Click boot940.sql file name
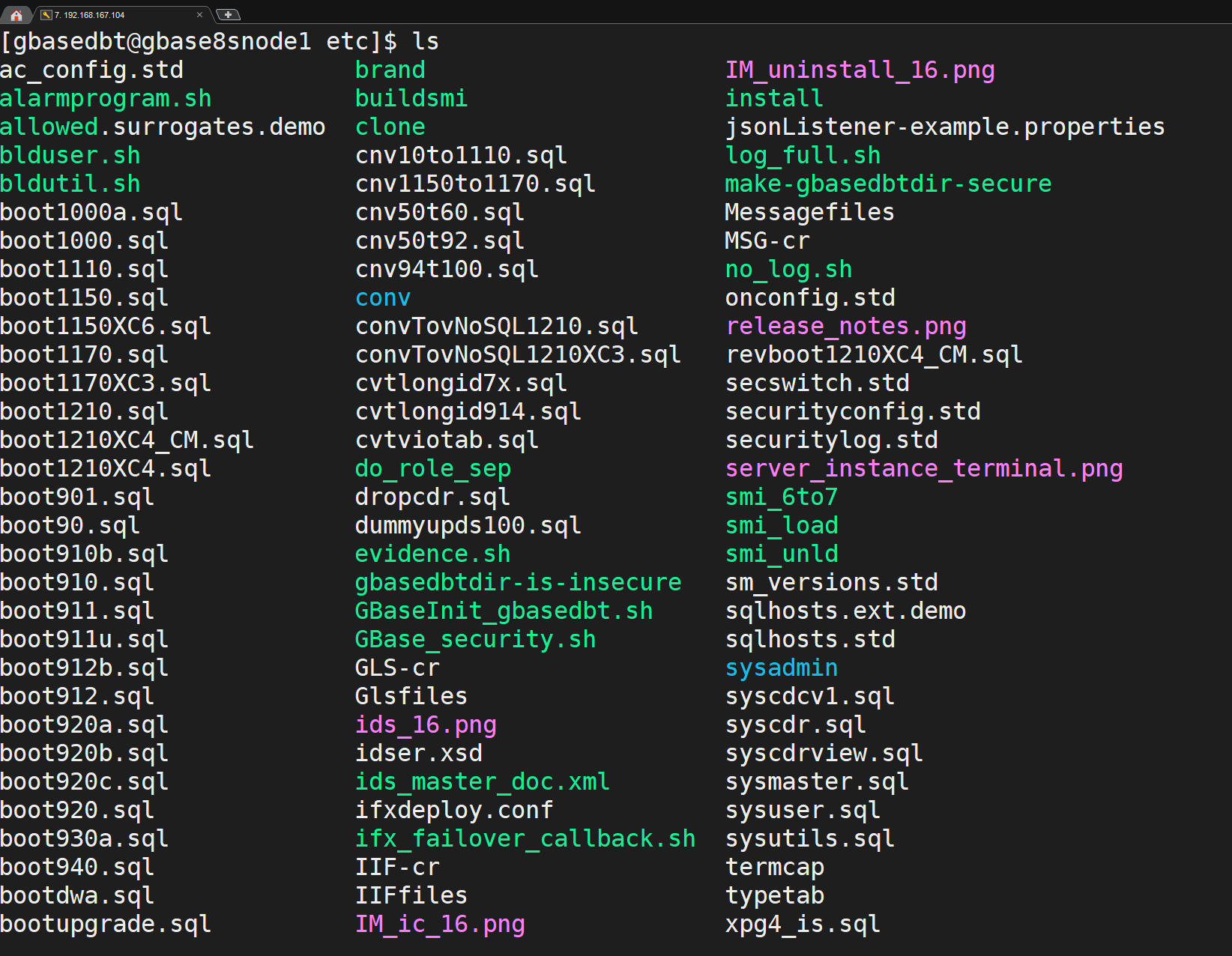The image size is (1232, 956). [x=77, y=868]
